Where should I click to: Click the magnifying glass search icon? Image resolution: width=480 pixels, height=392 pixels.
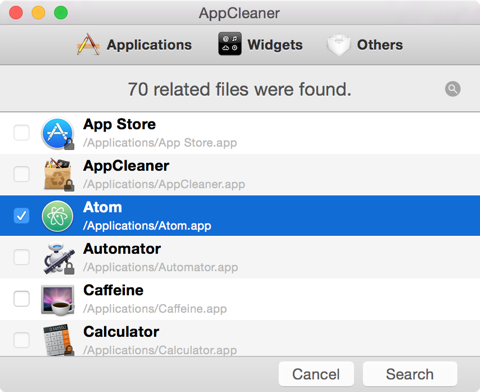point(453,89)
